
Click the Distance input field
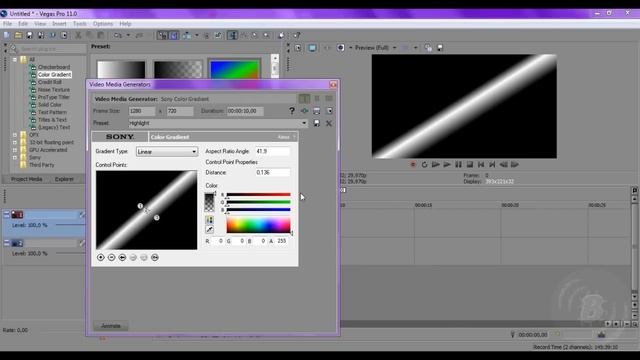point(273,173)
